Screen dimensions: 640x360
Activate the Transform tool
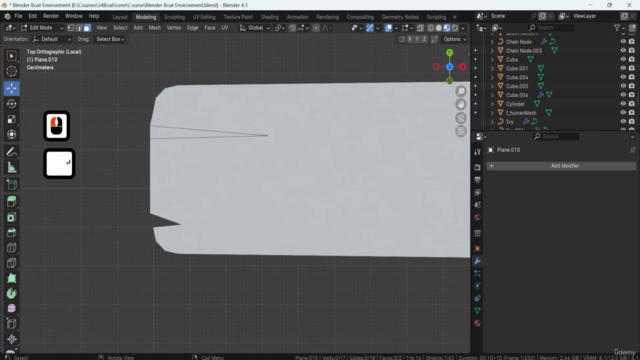pyautogui.click(x=11, y=134)
